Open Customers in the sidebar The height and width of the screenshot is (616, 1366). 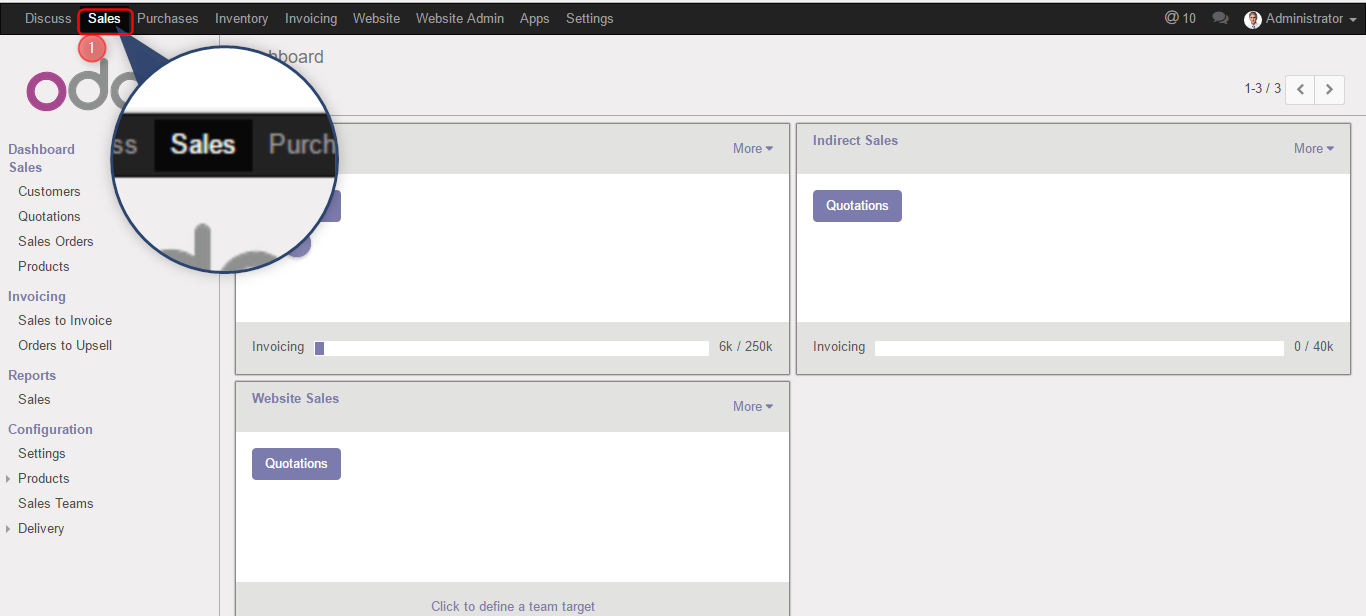[x=49, y=192]
